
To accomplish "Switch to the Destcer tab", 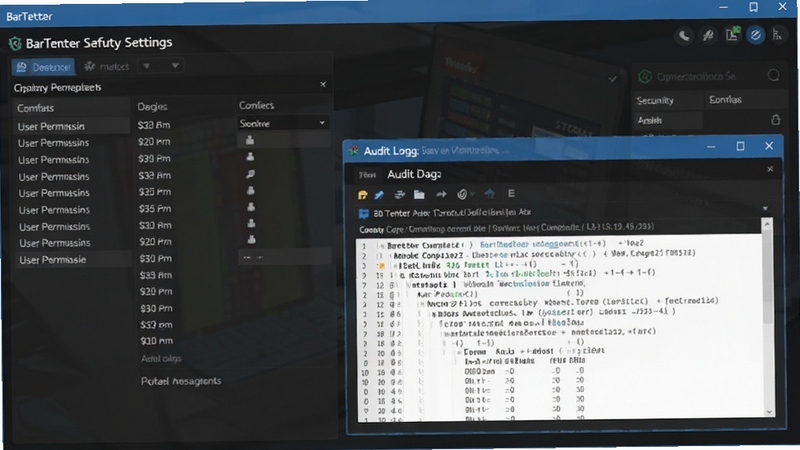I will coord(43,67).
